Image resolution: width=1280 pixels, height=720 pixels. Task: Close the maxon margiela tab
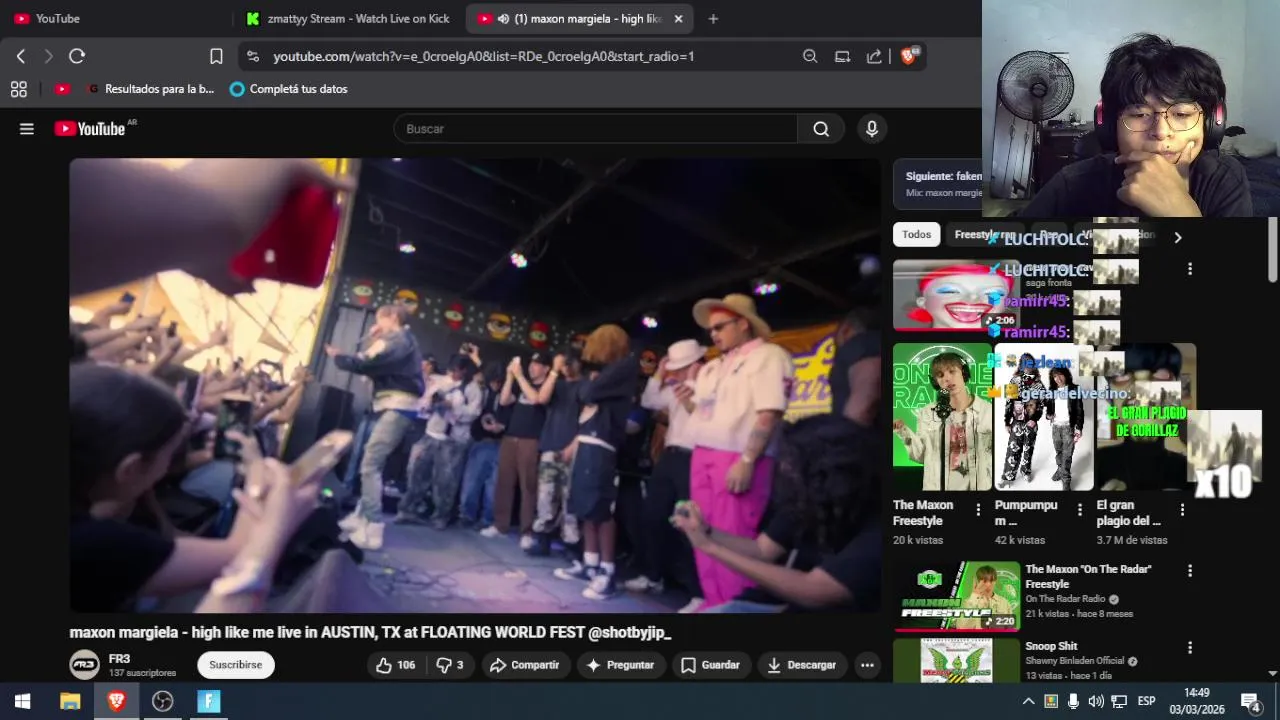(x=679, y=18)
